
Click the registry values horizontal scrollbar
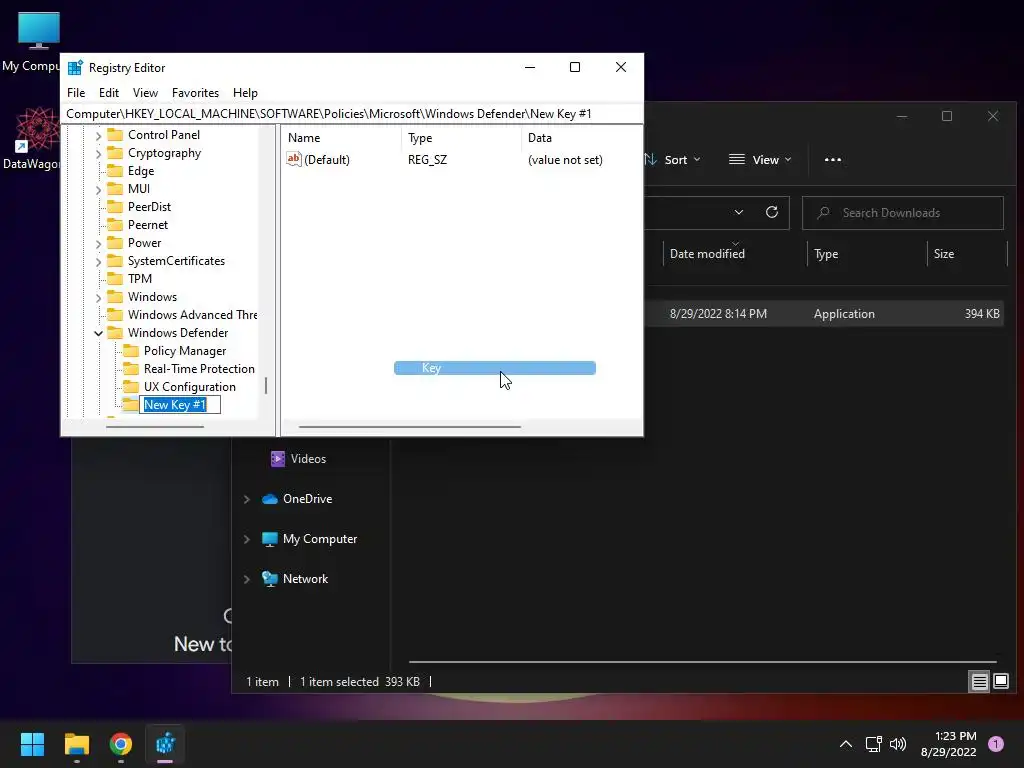pos(409,427)
